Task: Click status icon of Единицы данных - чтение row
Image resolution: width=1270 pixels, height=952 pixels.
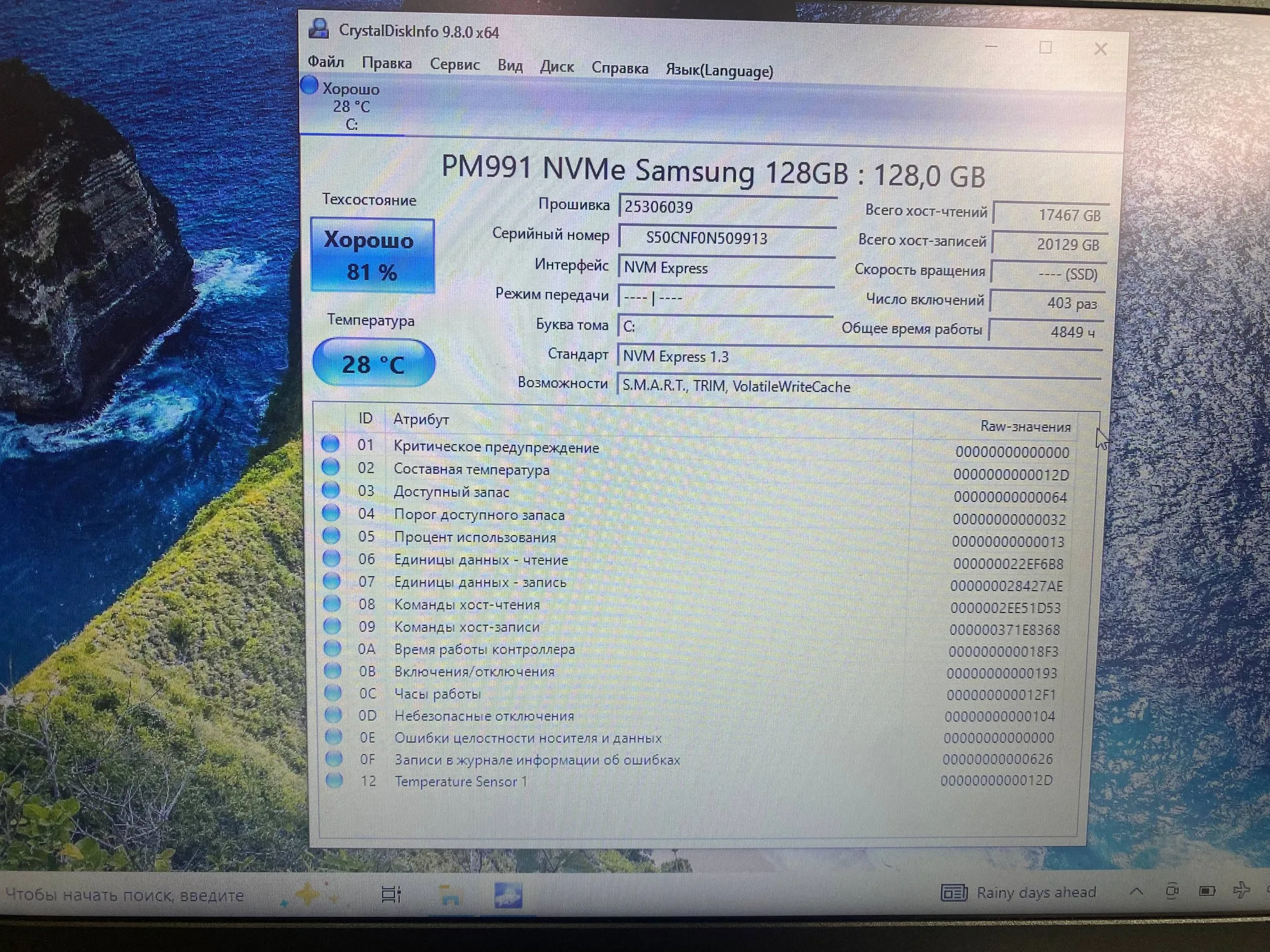Action: pyautogui.click(x=331, y=558)
